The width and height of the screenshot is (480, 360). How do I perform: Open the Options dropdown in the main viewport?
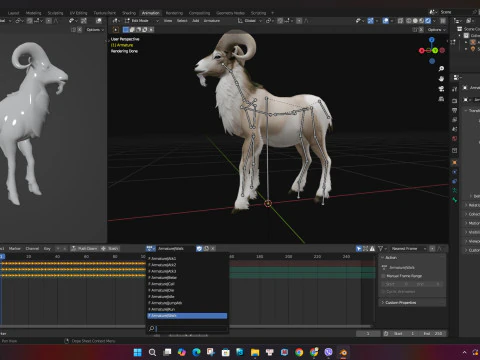437,30
